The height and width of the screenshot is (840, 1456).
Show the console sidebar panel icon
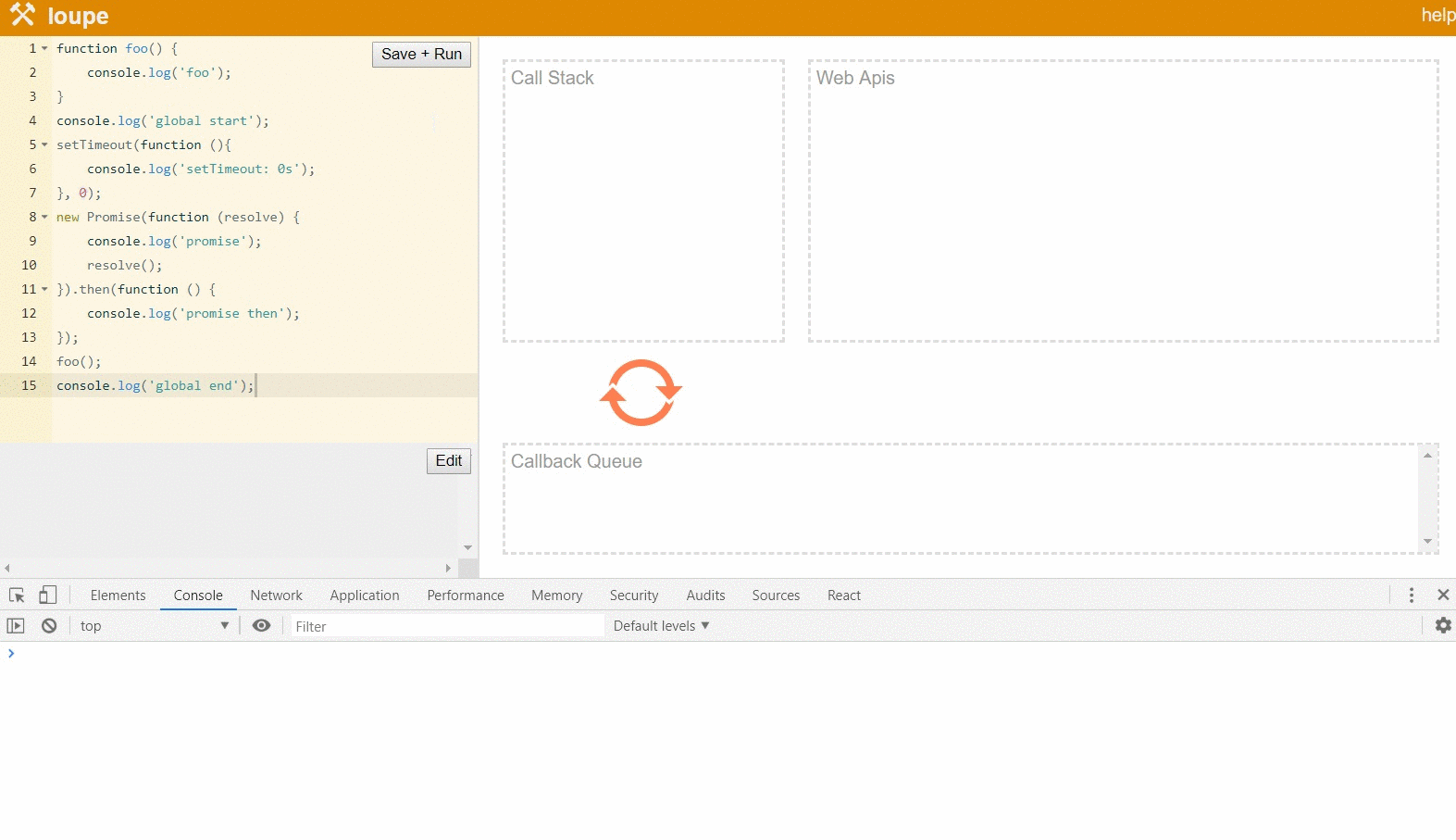tap(16, 626)
